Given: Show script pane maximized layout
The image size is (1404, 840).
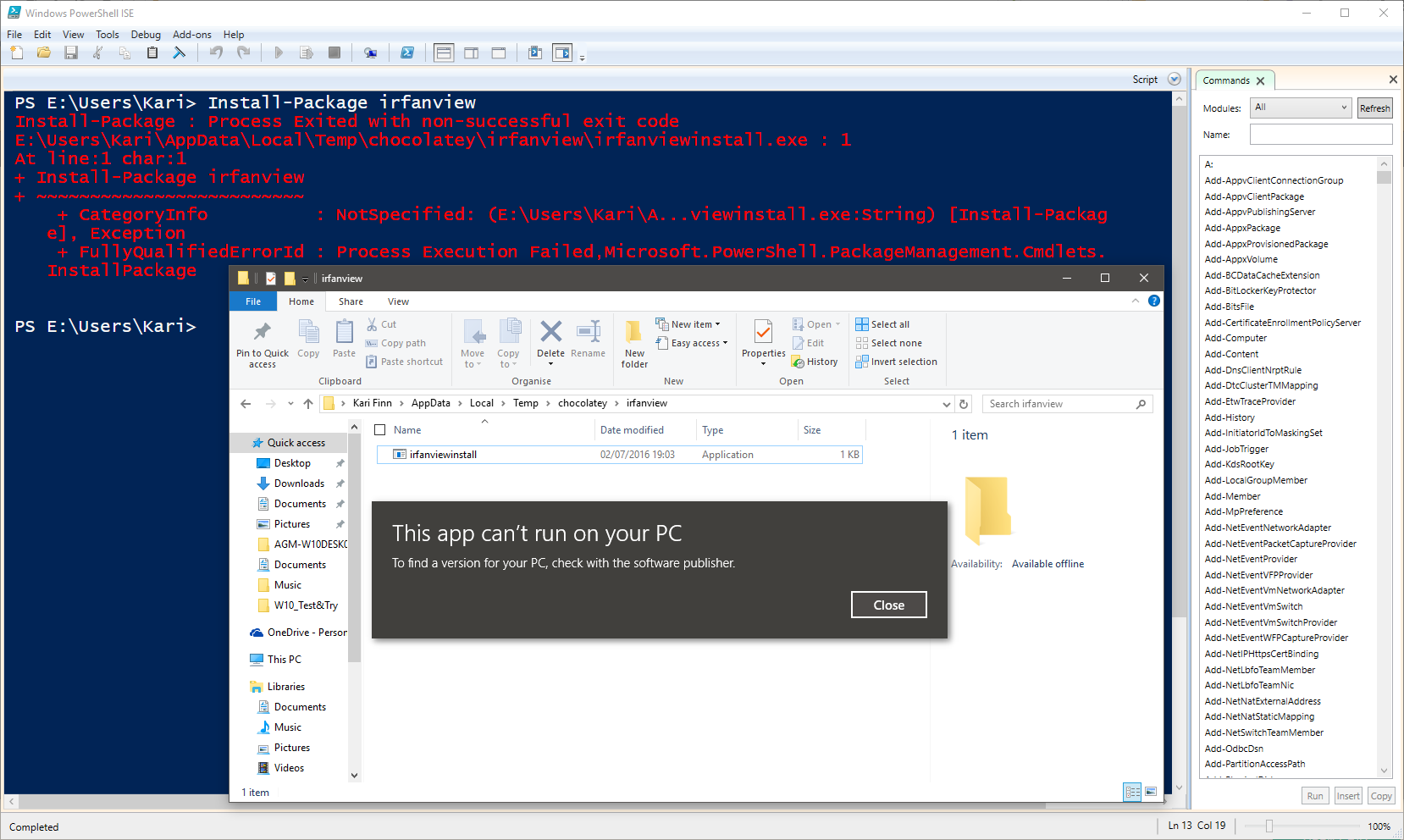Looking at the screenshot, I should coord(499,52).
